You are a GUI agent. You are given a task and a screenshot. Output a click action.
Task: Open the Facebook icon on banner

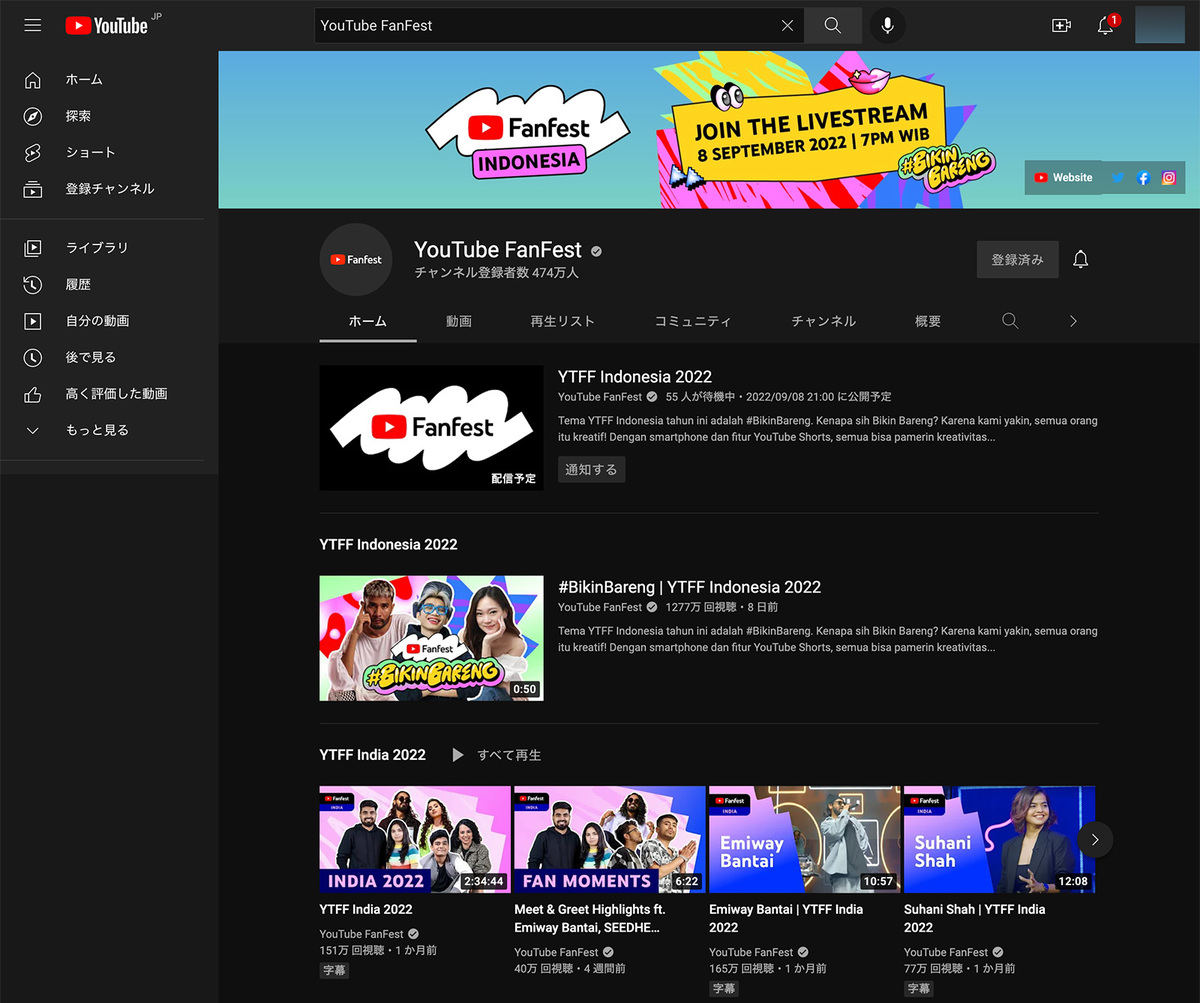tap(1143, 178)
